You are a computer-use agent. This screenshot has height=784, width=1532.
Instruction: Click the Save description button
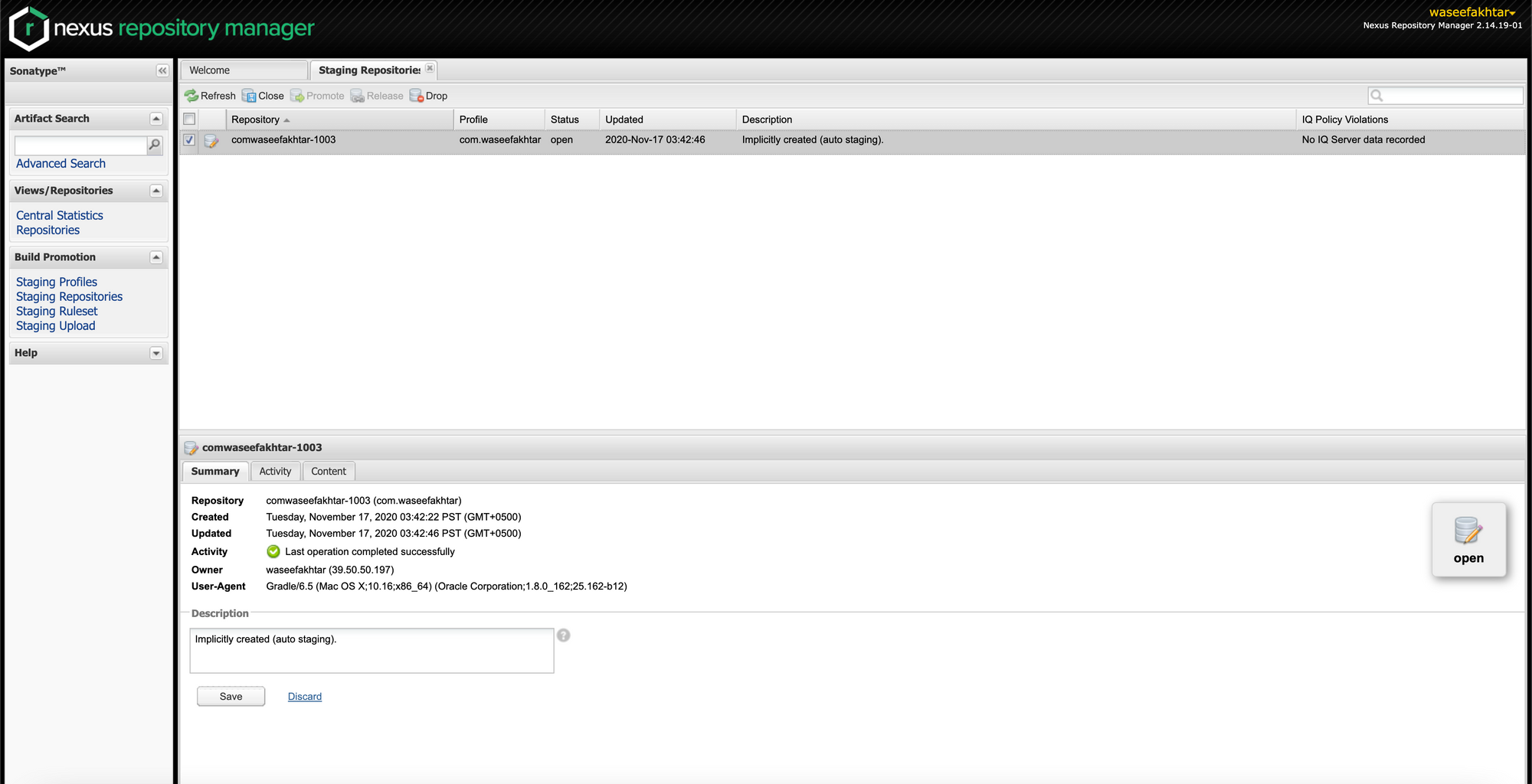pyautogui.click(x=231, y=697)
